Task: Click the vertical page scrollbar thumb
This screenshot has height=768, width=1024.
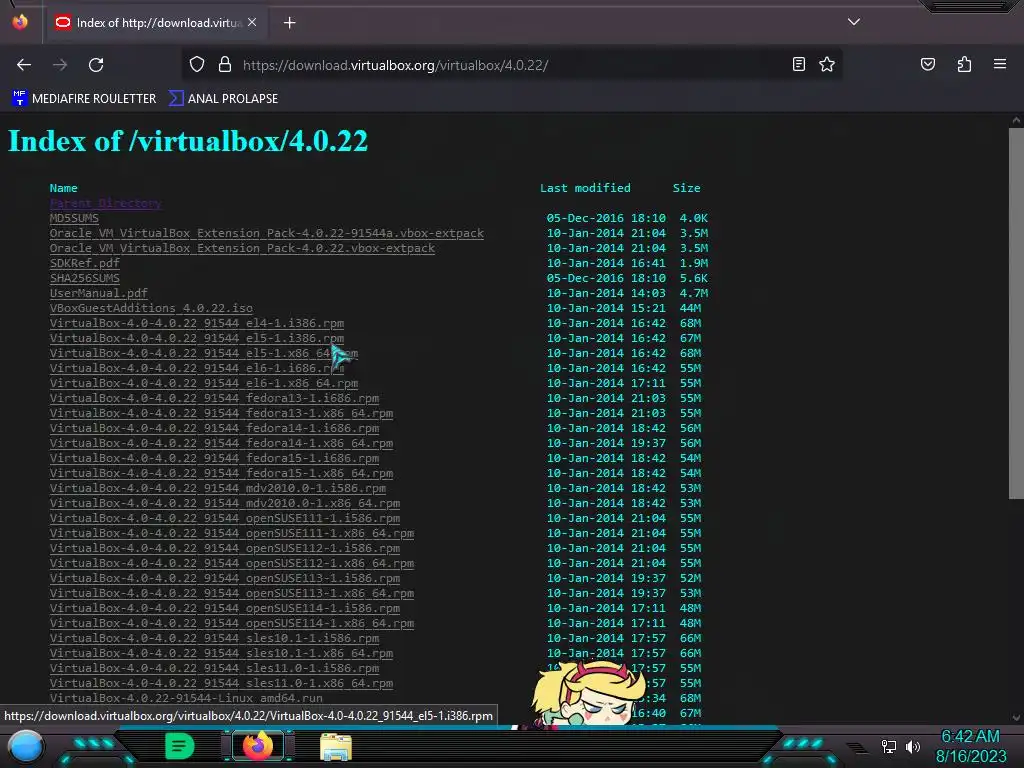Action: pos(1016,313)
